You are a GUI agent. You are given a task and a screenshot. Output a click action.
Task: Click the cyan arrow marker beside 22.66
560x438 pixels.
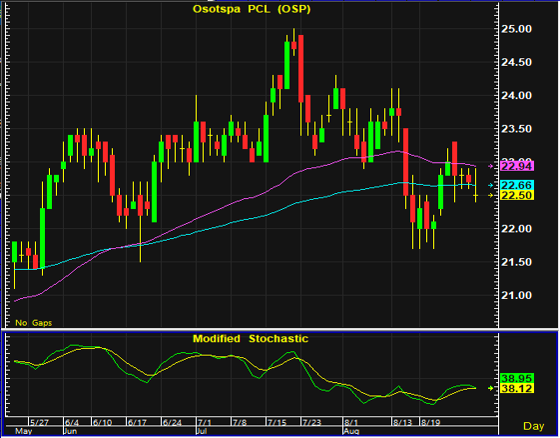[490, 185]
